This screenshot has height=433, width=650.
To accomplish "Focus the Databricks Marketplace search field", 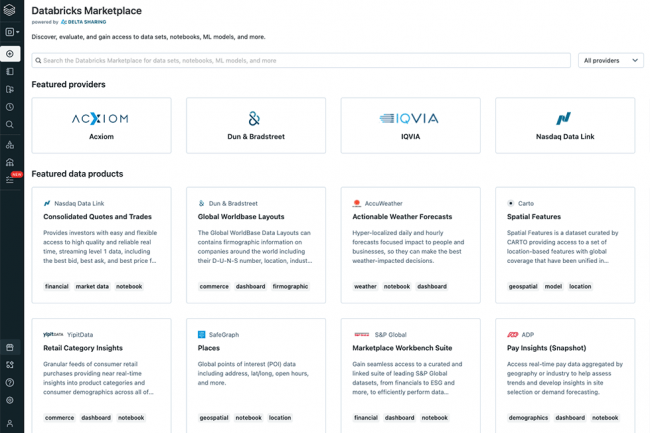I will click(x=301, y=60).
